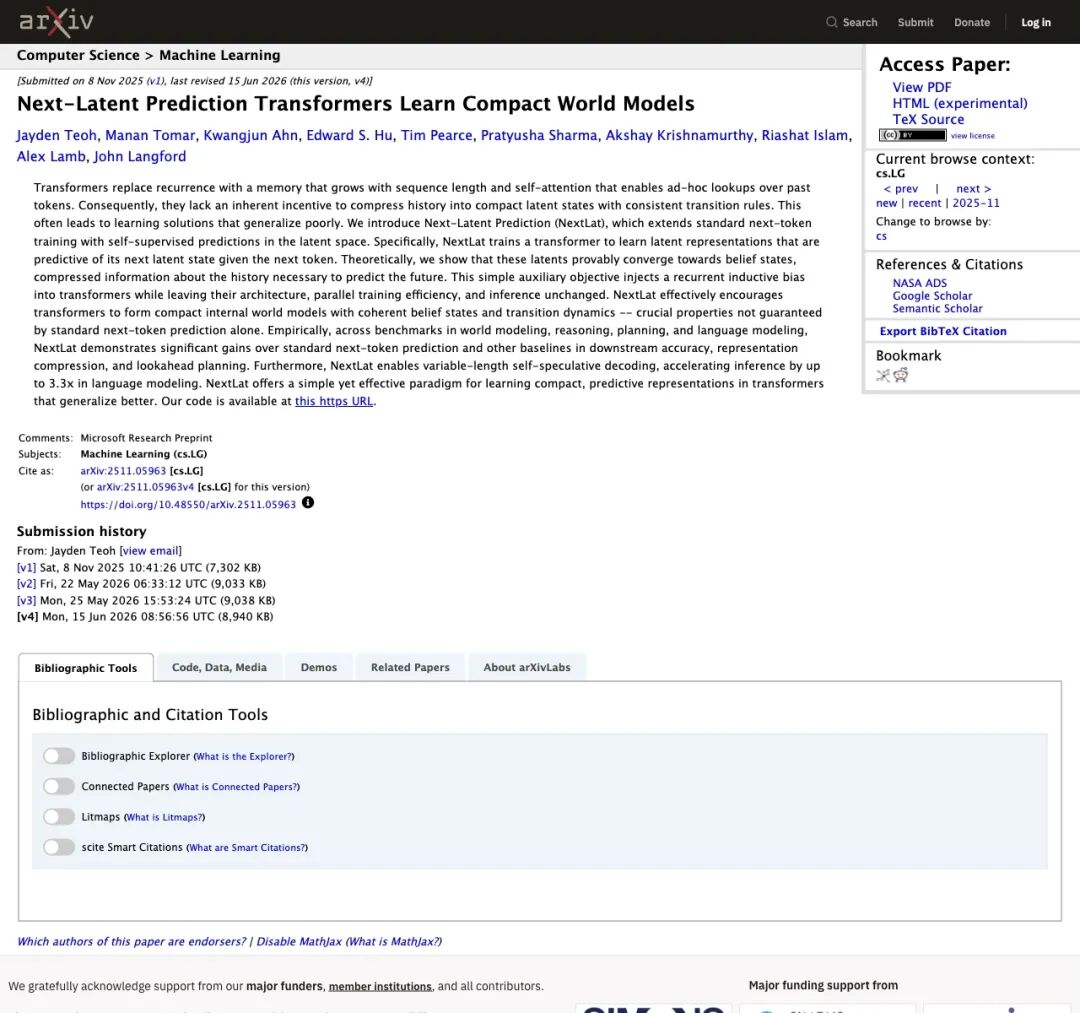
Task: Go to prev paper in cs.LG
Action: pos(900,189)
